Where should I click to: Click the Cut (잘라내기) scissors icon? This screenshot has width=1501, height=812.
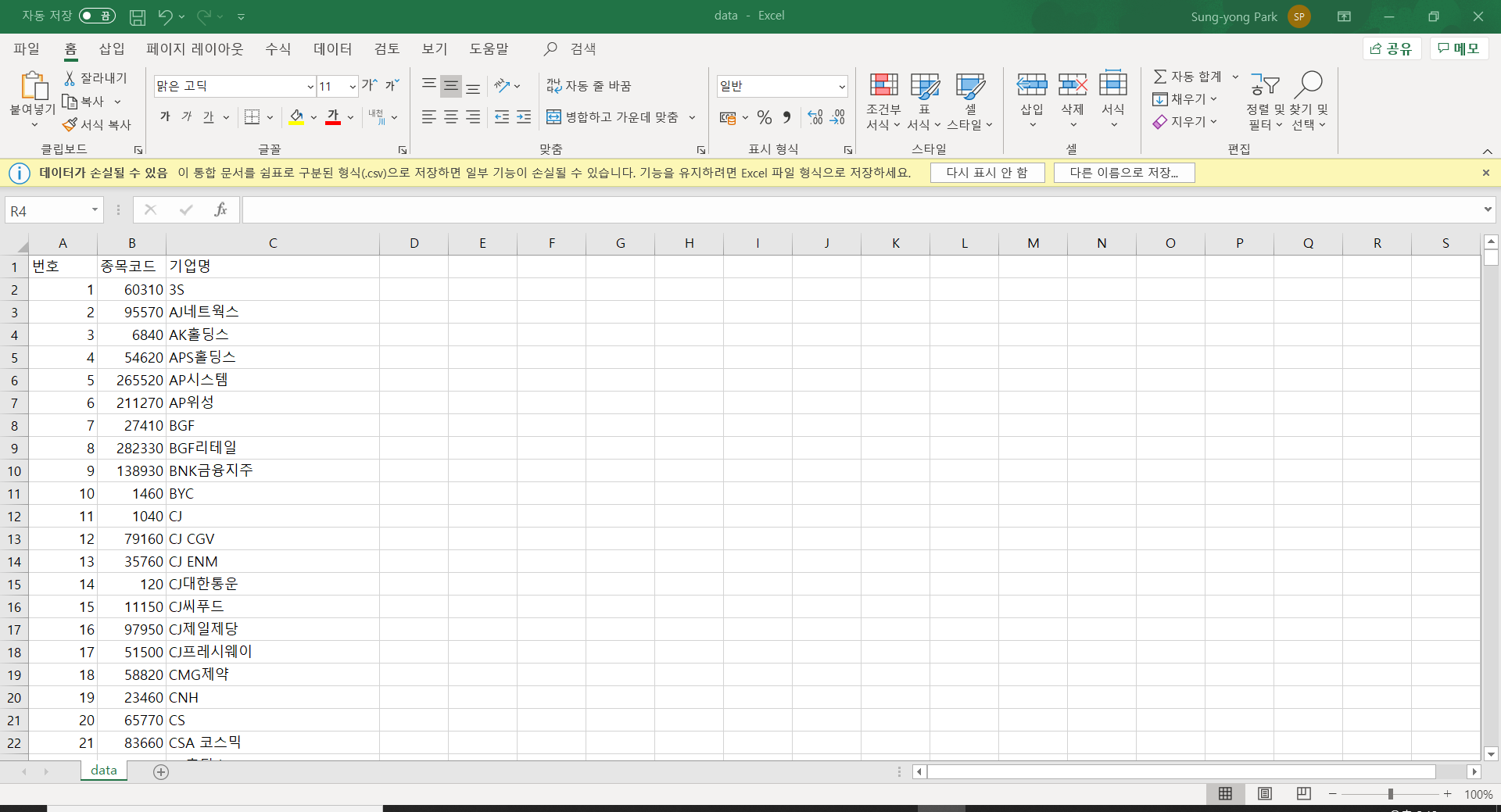point(70,78)
